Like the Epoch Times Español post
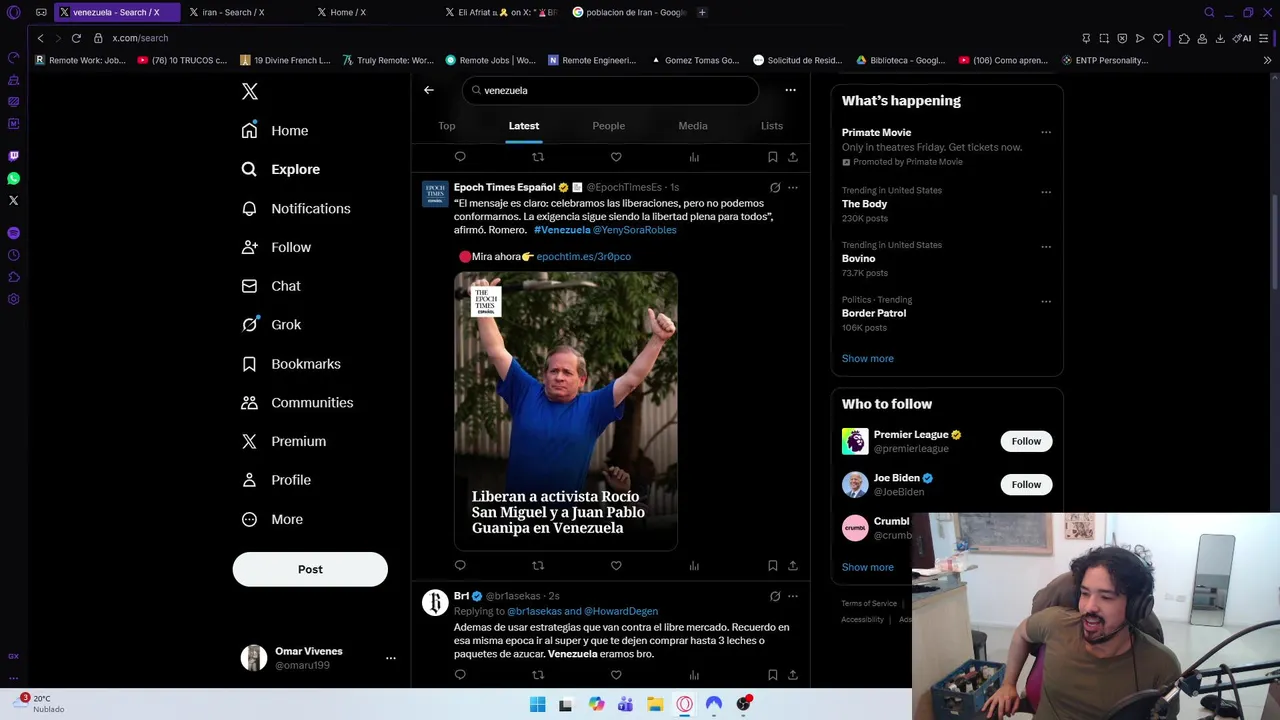The height and width of the screenshot is (720, 1280). click(x=616, y=566)
